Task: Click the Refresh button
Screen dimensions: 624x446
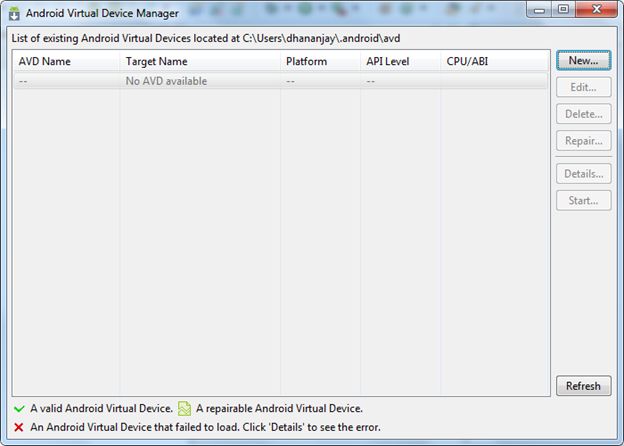Action: 583,386
